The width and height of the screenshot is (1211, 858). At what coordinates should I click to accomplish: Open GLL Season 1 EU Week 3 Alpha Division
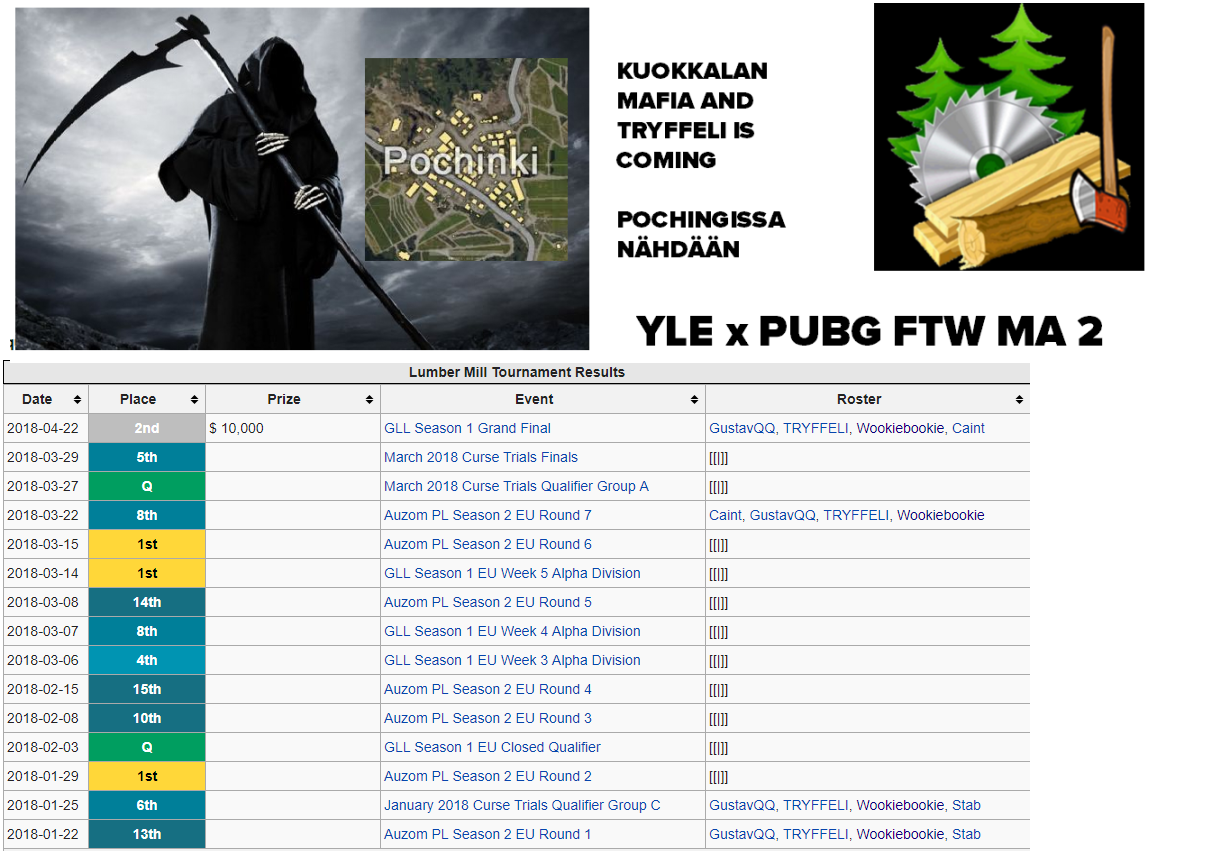pyautogui.click(x=512, y=660)
